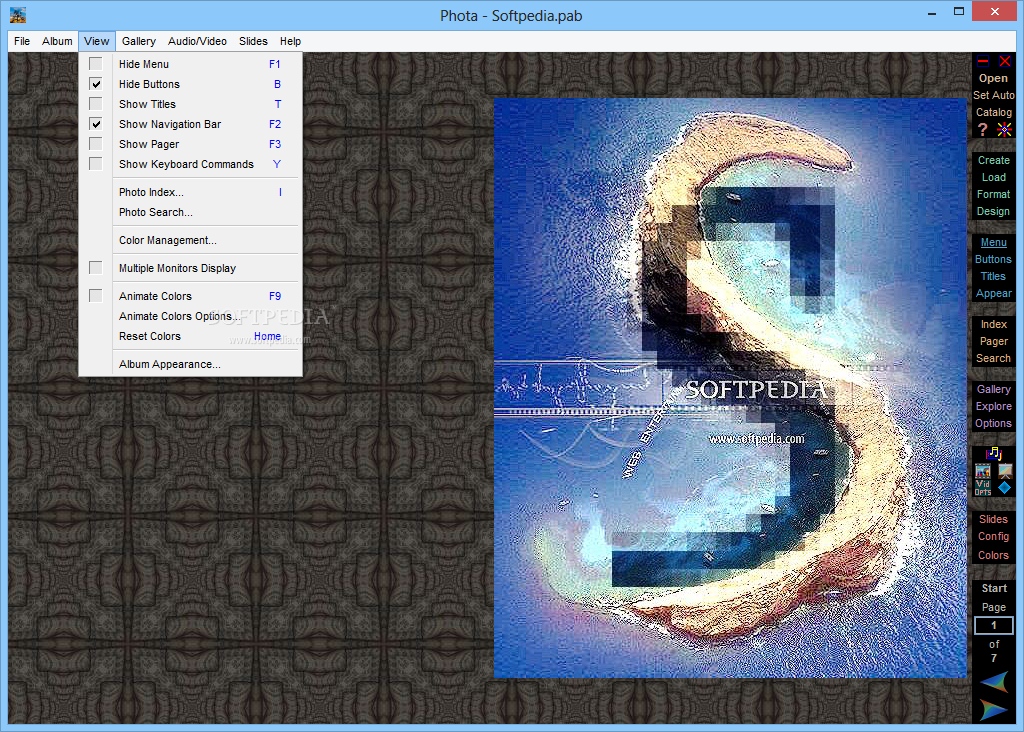Click Config in the navigation bar
1024x732 pixels.
993,536
